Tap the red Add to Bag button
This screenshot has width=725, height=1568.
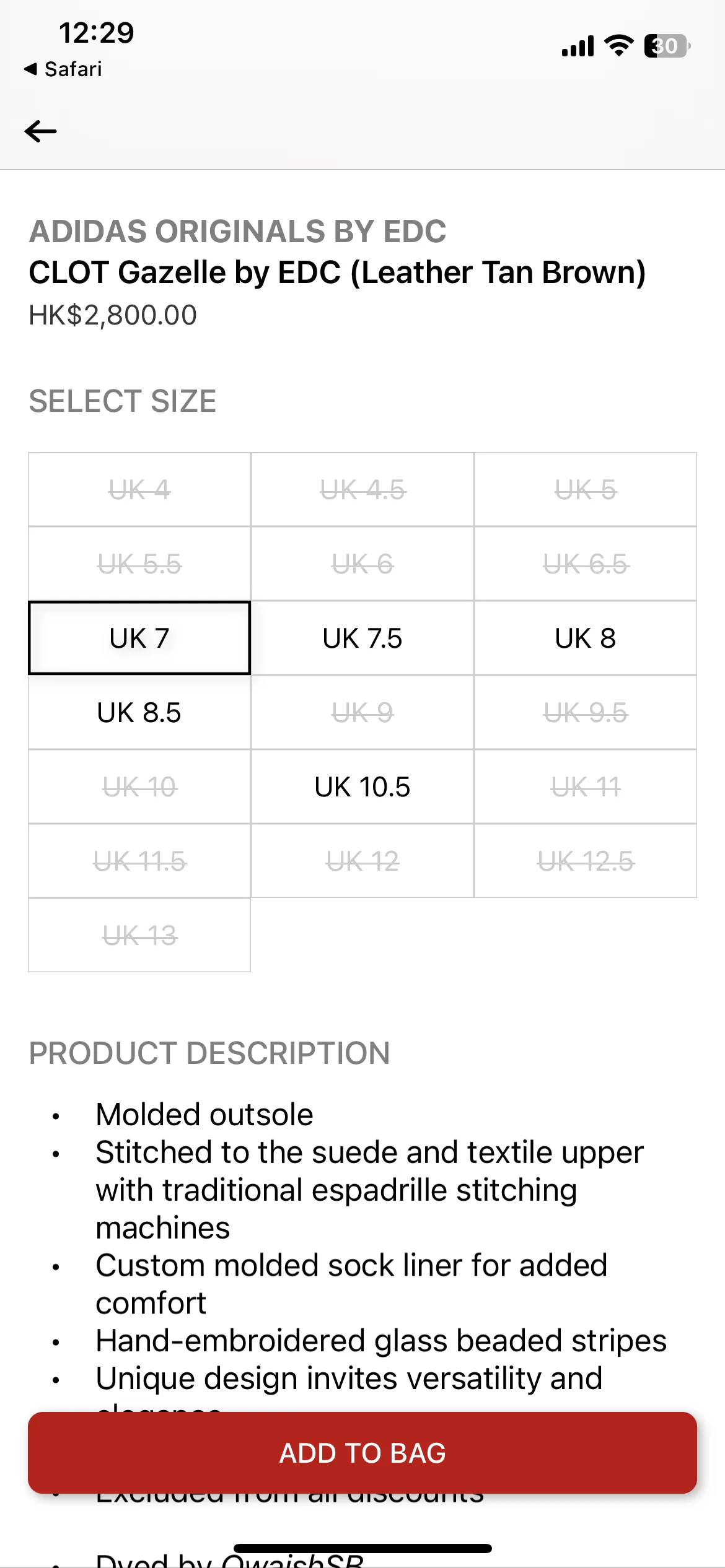362,1453
